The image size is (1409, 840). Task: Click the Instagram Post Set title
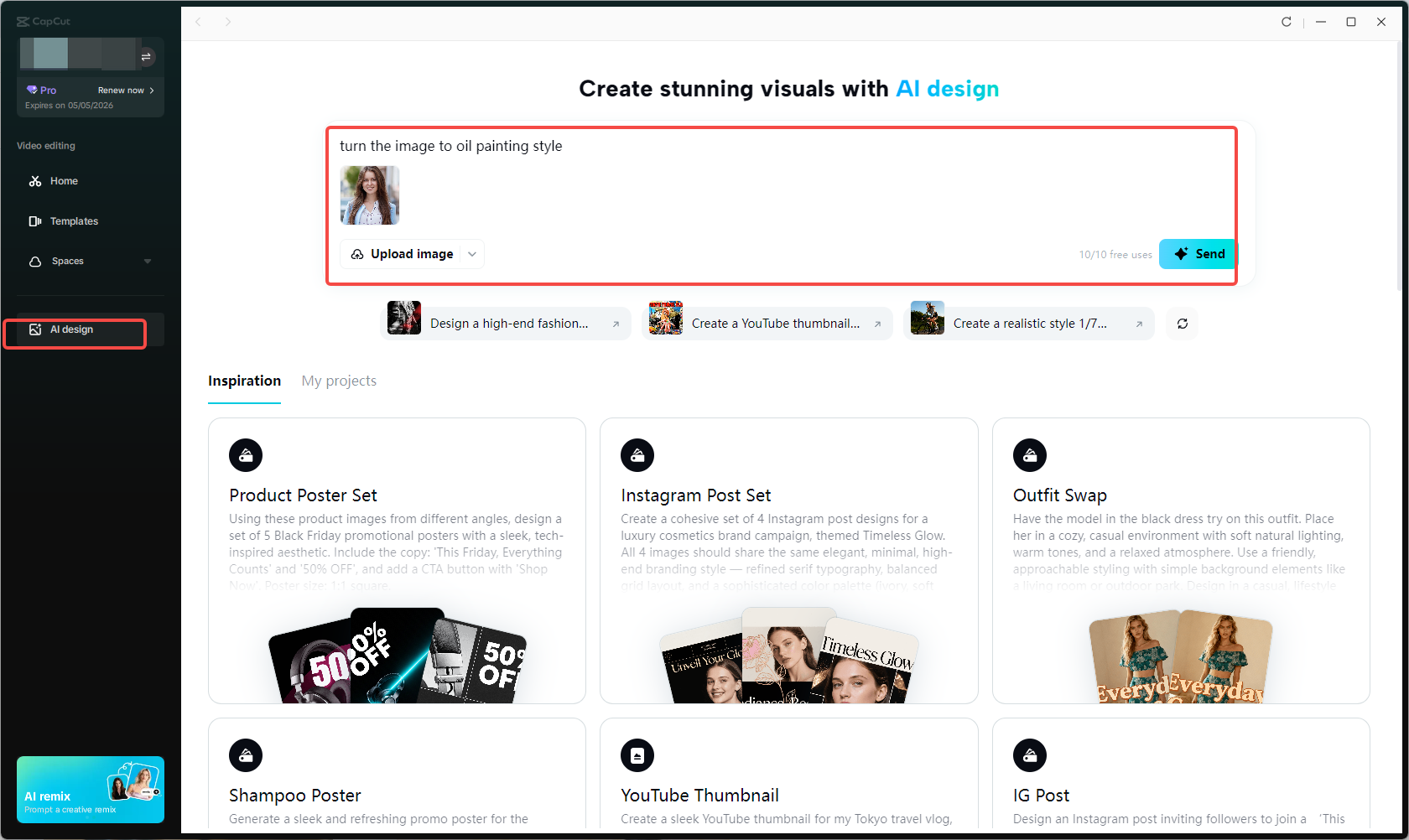coord(695,495)
